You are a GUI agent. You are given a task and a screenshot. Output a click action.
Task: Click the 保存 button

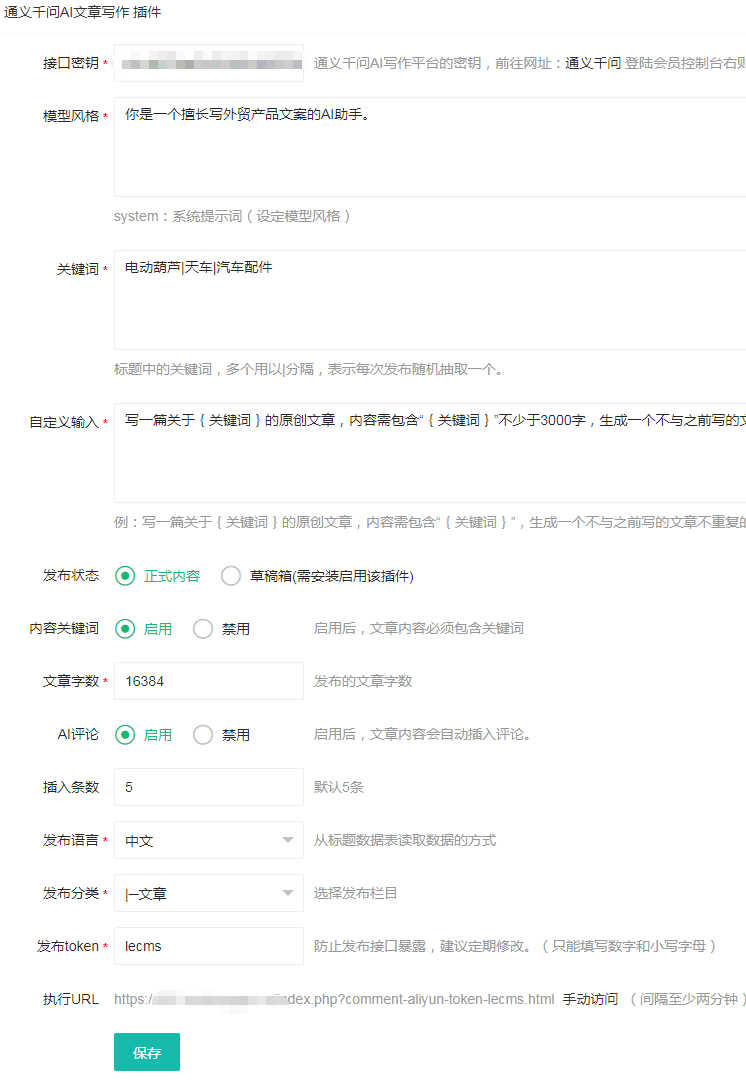point(147,1053)
